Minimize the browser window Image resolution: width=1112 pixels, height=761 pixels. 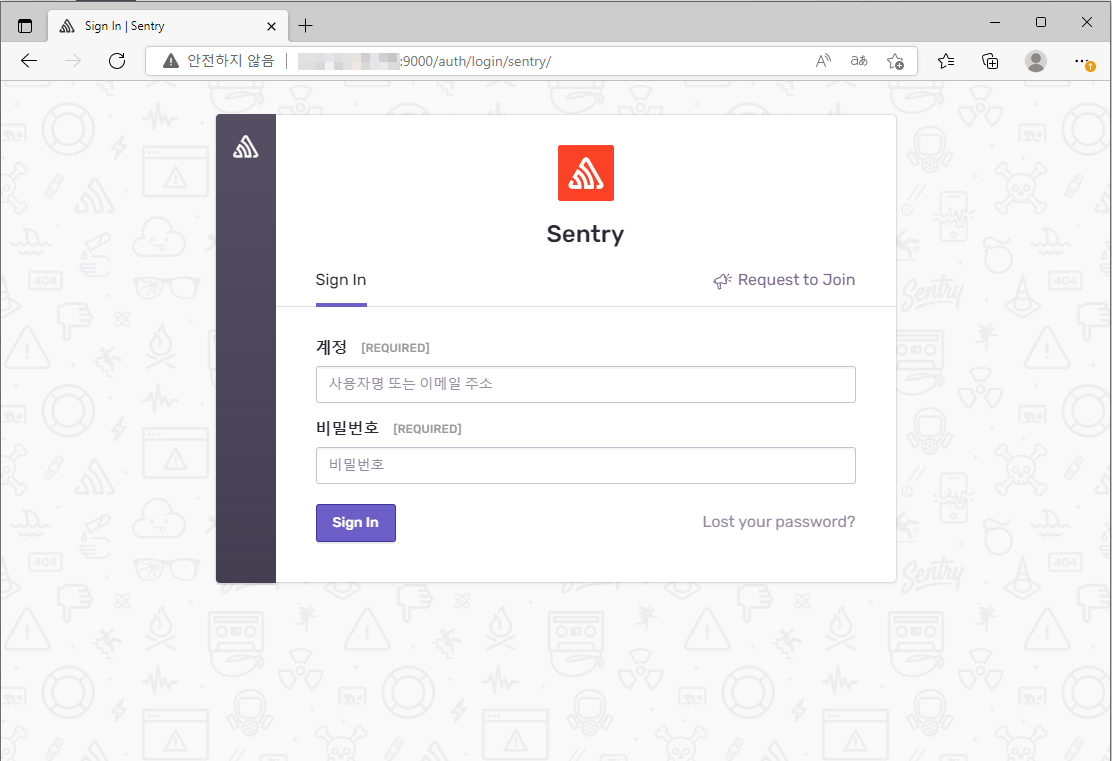(995, 22)
